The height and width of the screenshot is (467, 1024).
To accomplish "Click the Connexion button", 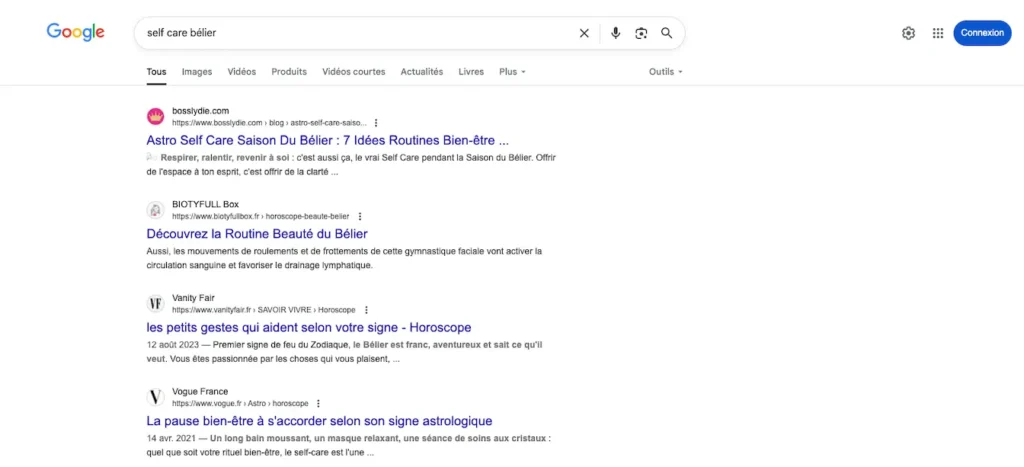I will click(982, 33).
